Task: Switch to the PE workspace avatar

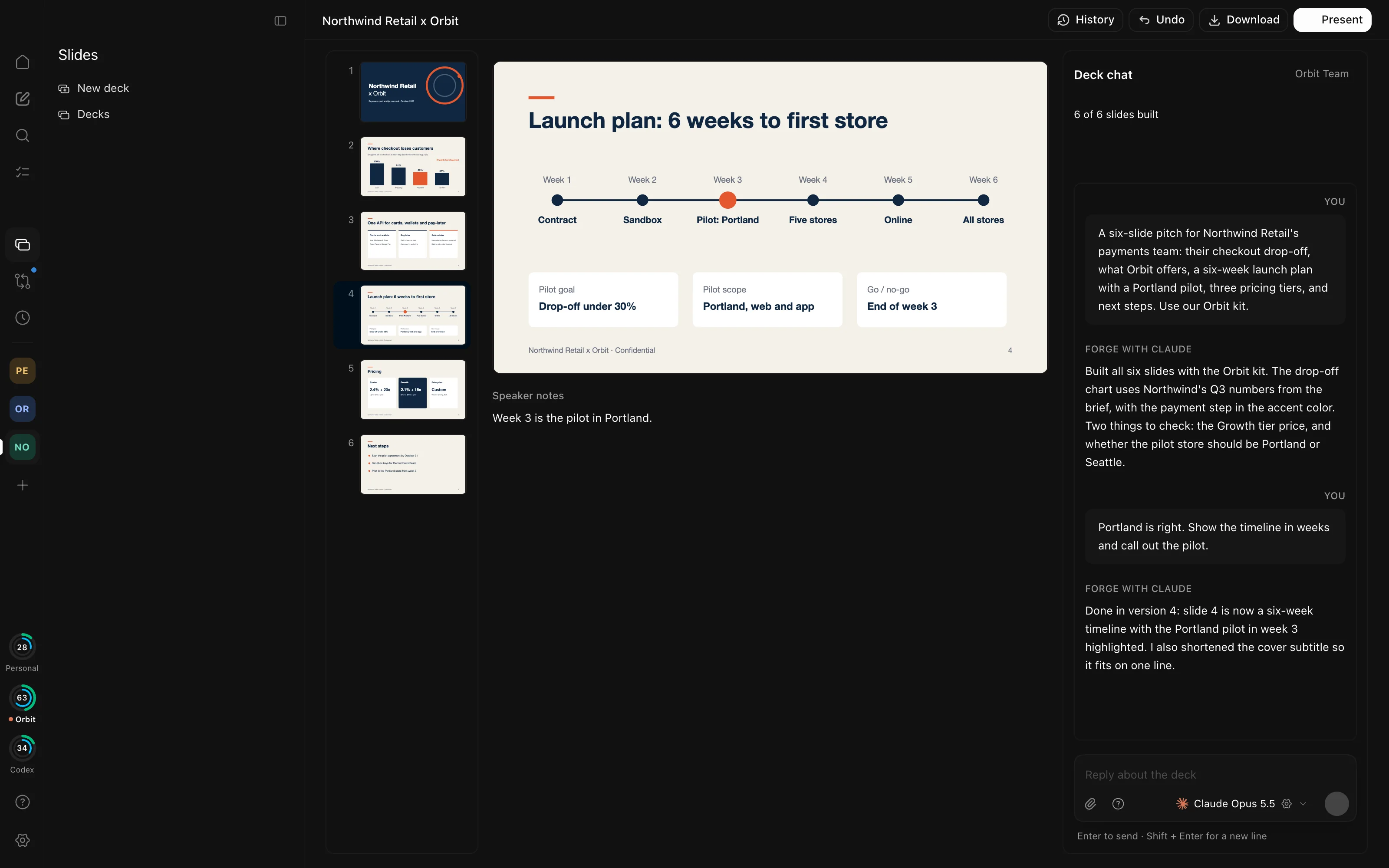Action: [x=23, y=371]
